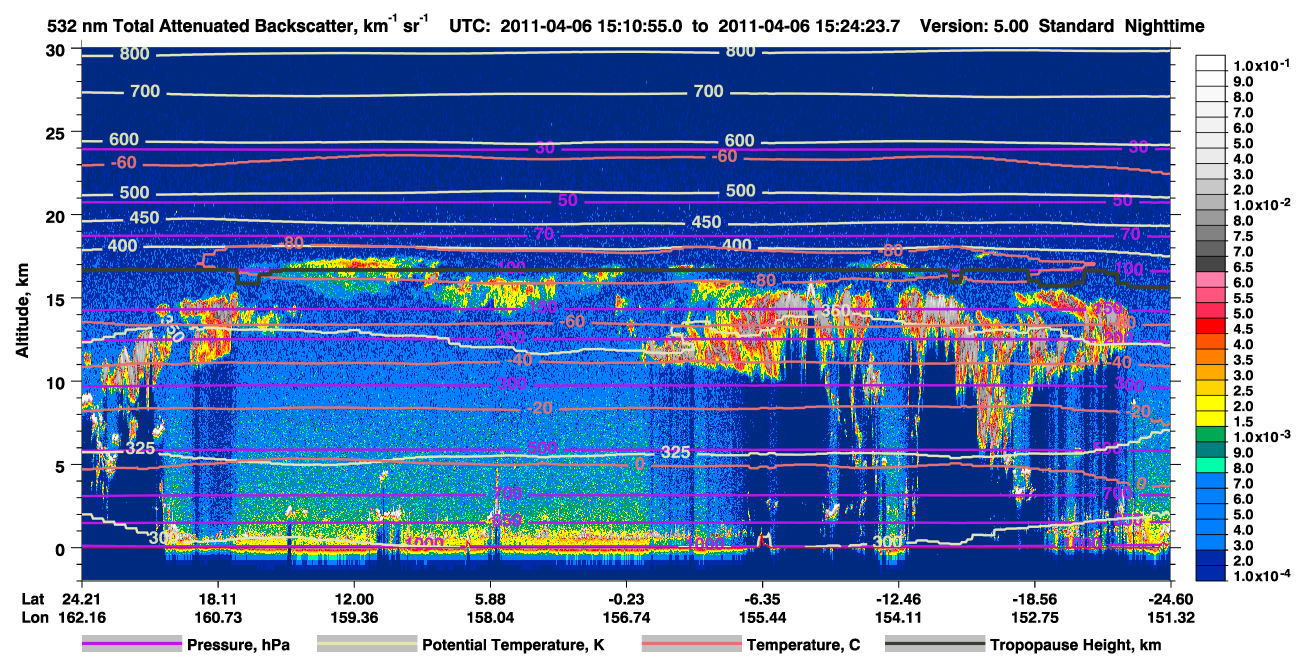The height and width of the screenshot is (667, 1300).
Task: Click the 'Lat' row label
Action: [x=33, y=599]
